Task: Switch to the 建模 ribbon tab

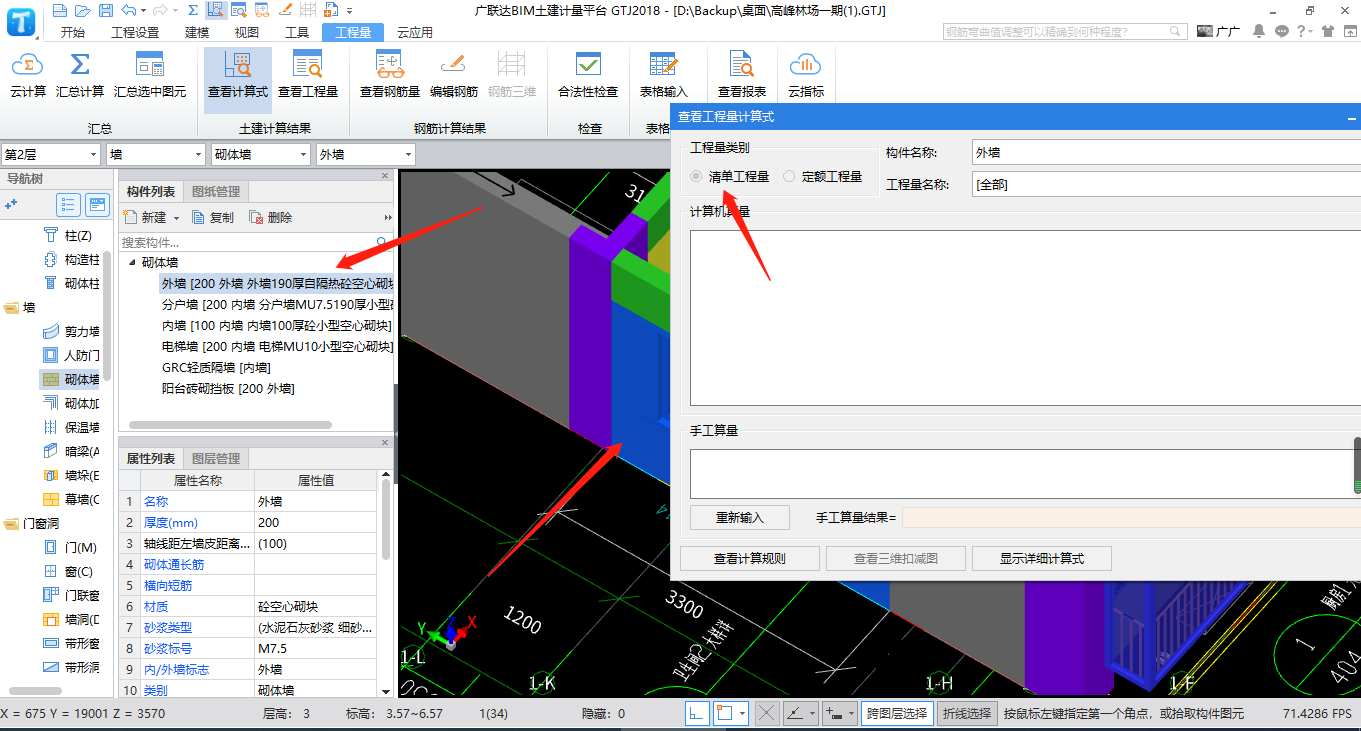Action: click(x=197, y=32)
